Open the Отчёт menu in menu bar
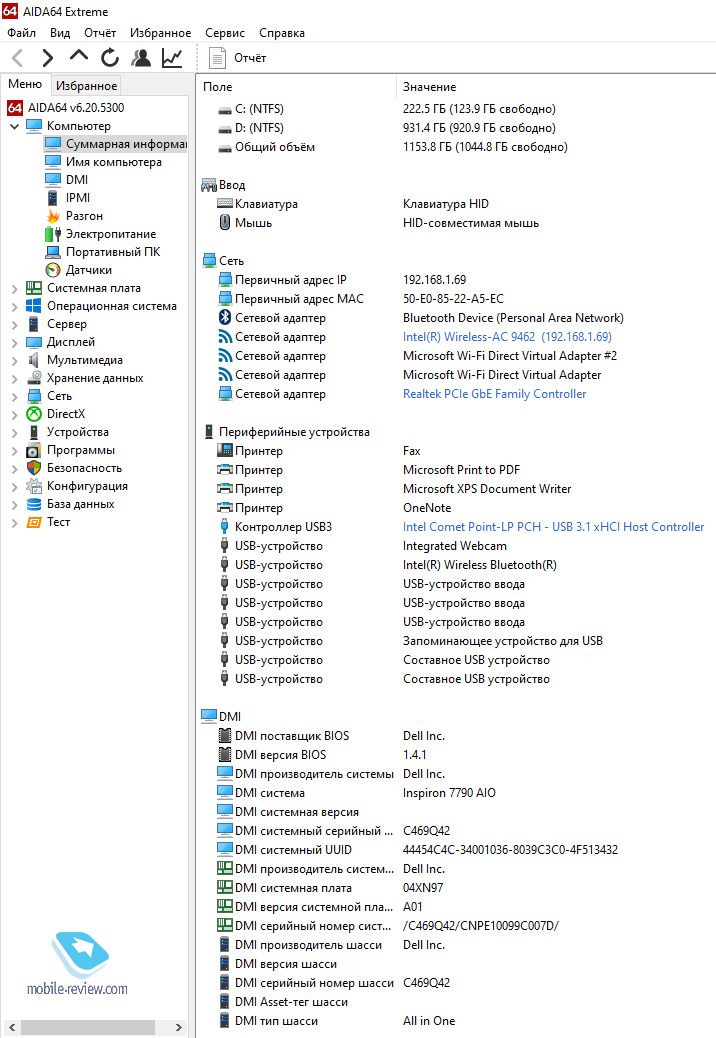Viewport: 716px width, 1038px height. click(x=100, y=32)
